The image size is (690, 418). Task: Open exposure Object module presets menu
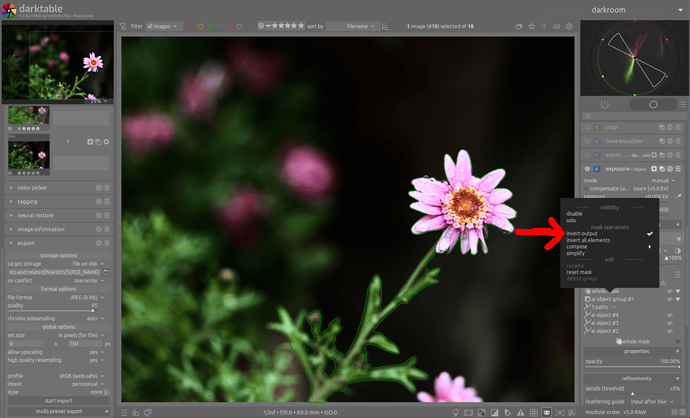pos(678,169)
